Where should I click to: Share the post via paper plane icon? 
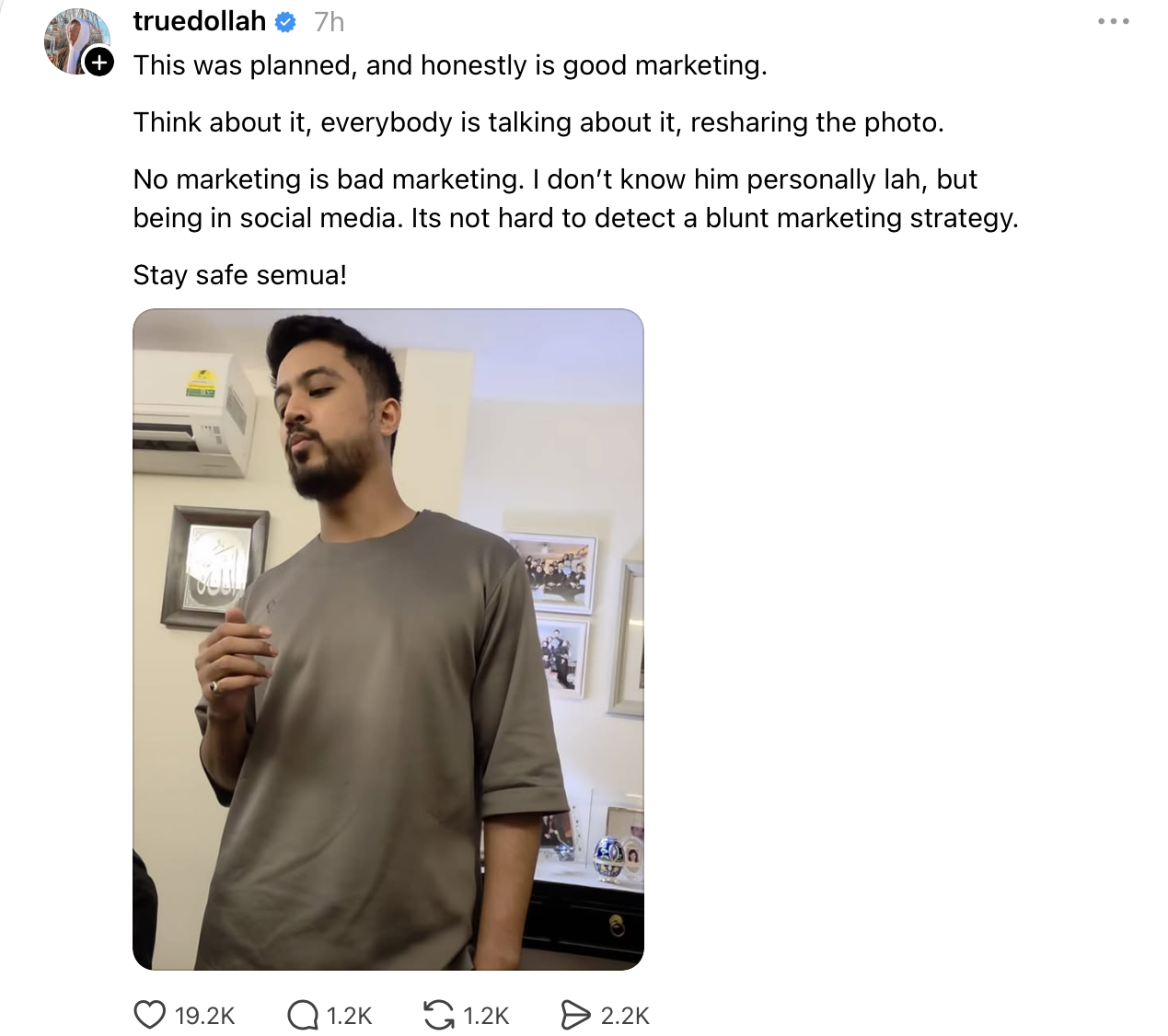click(575, 1015)
